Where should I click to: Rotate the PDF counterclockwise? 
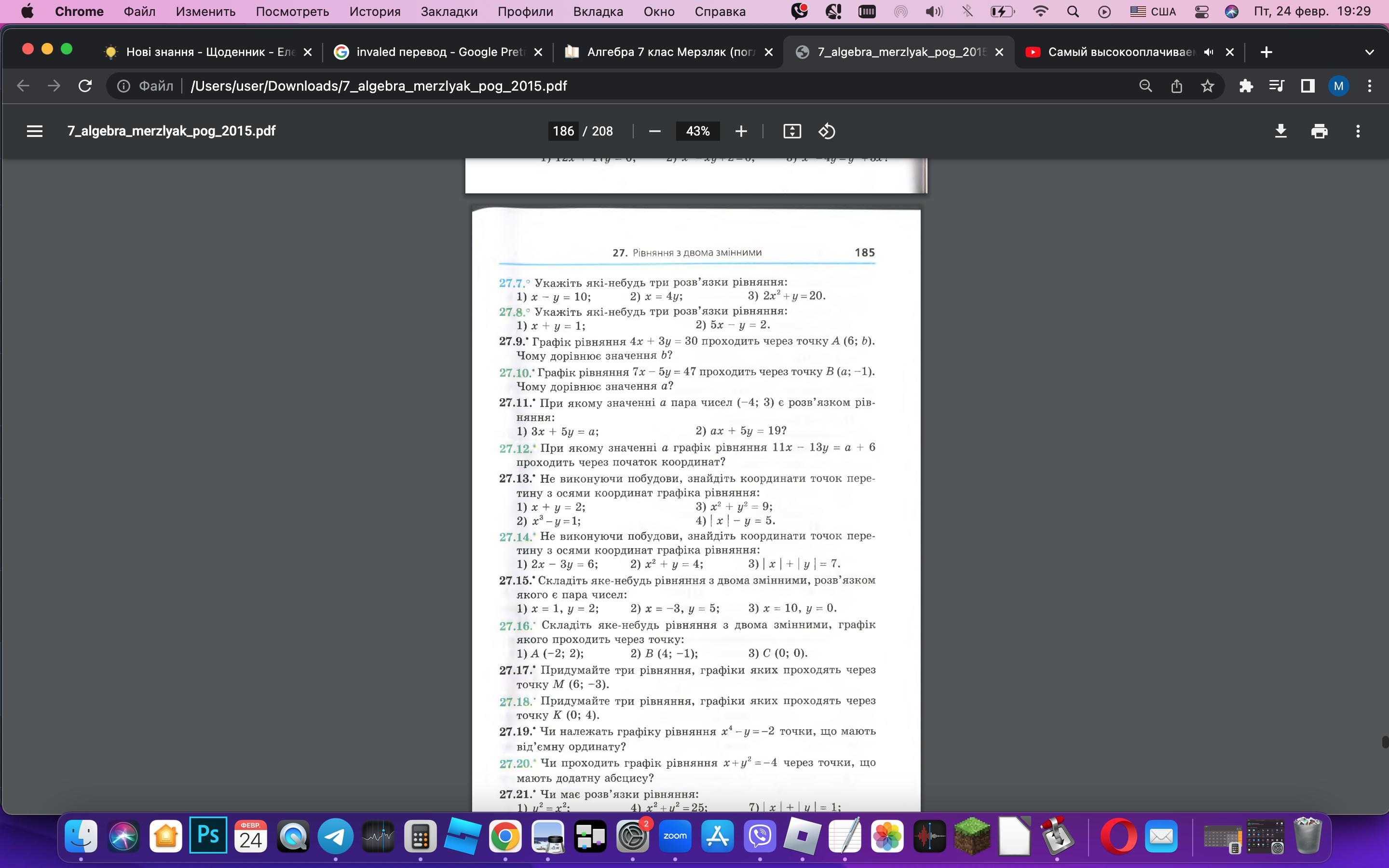click(827, 132)
